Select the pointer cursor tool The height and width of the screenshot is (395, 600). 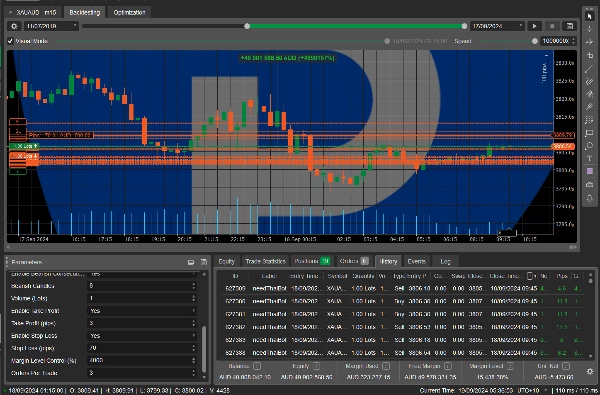coord(590,16)
